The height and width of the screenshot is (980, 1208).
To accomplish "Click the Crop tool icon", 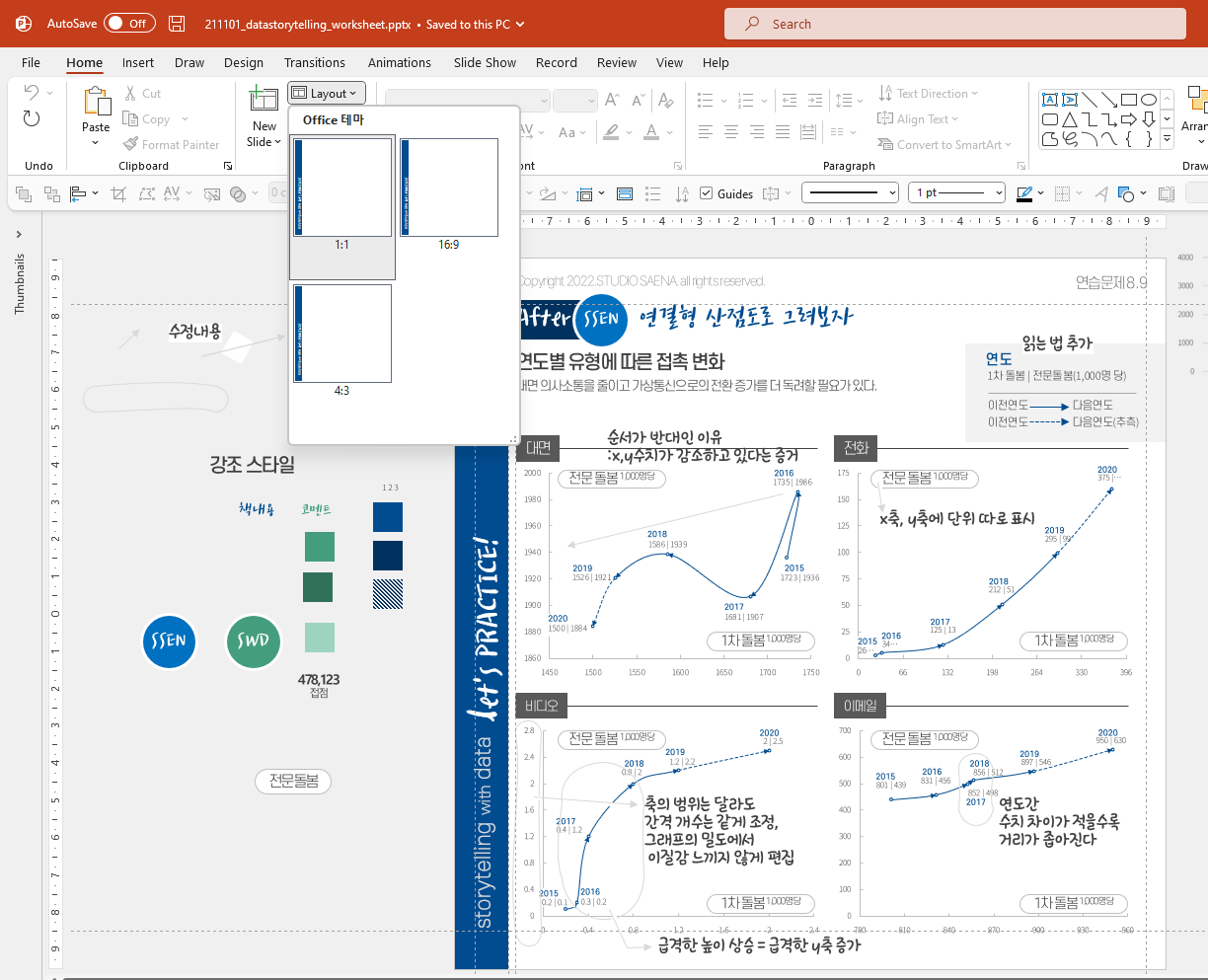I will click(119, 193).
